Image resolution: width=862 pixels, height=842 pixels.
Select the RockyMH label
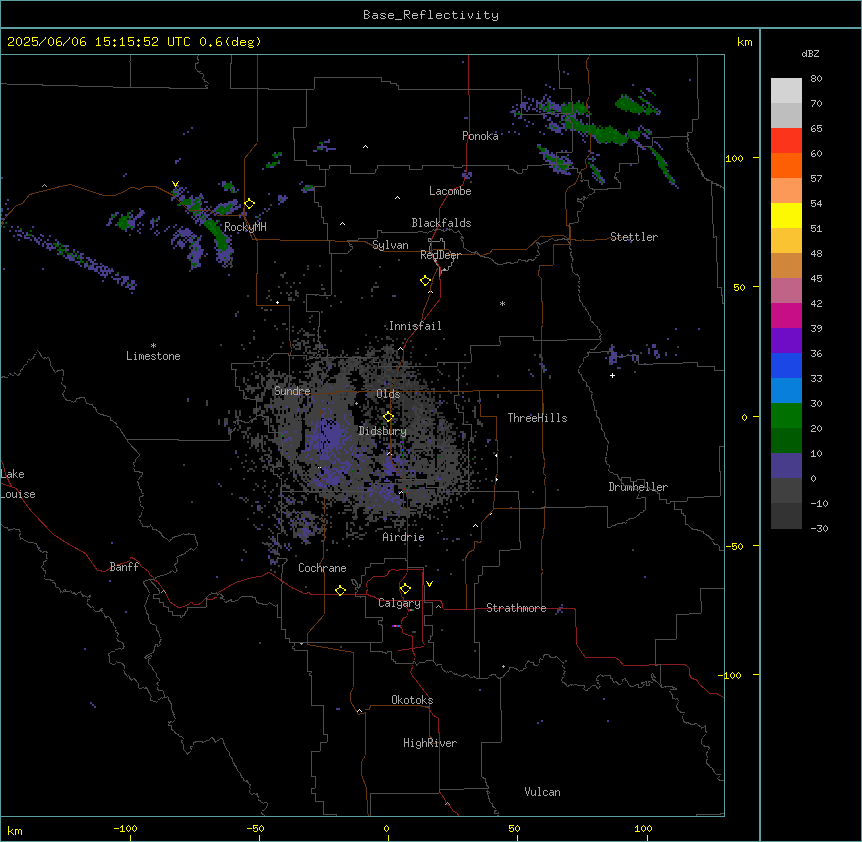pos(245,227)
